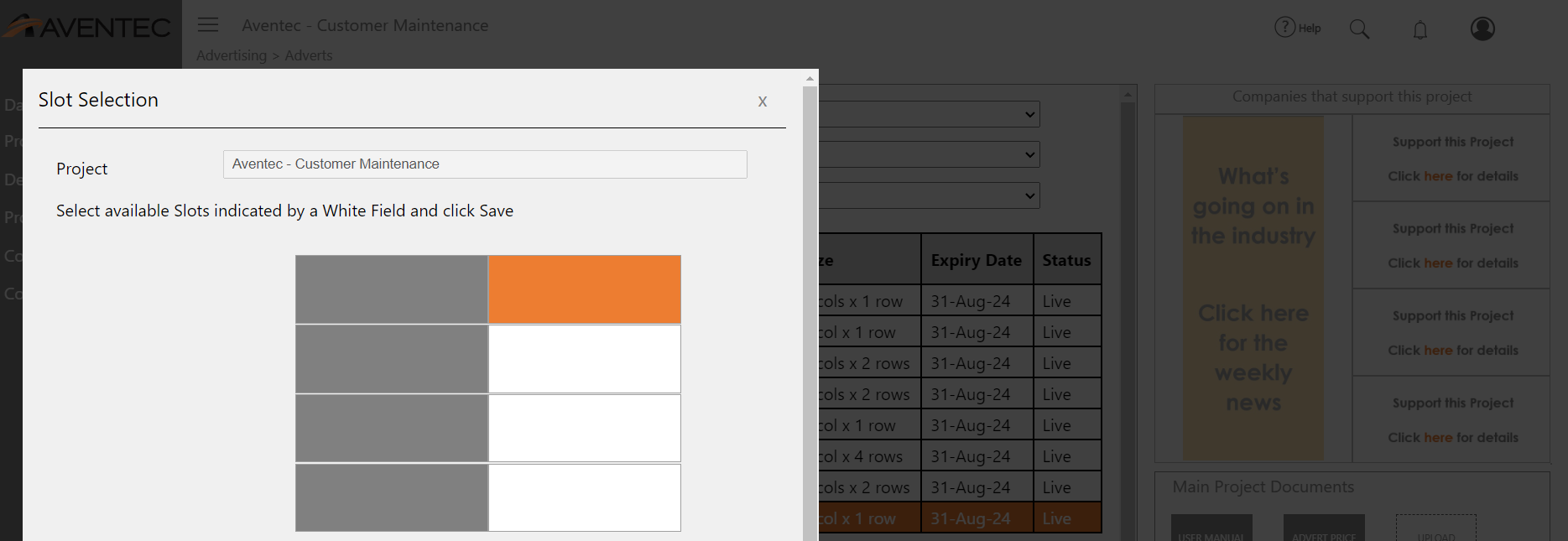
Task: Click the Project name input field
Action: point(485,164)
